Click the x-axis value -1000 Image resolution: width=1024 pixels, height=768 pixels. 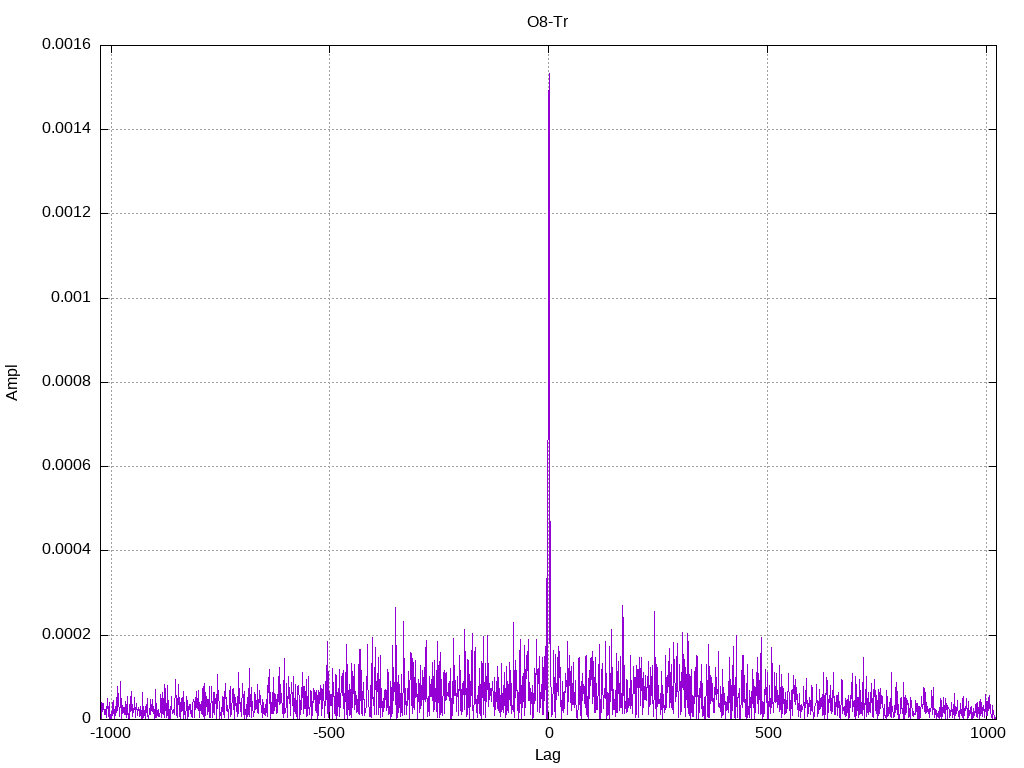109,733
